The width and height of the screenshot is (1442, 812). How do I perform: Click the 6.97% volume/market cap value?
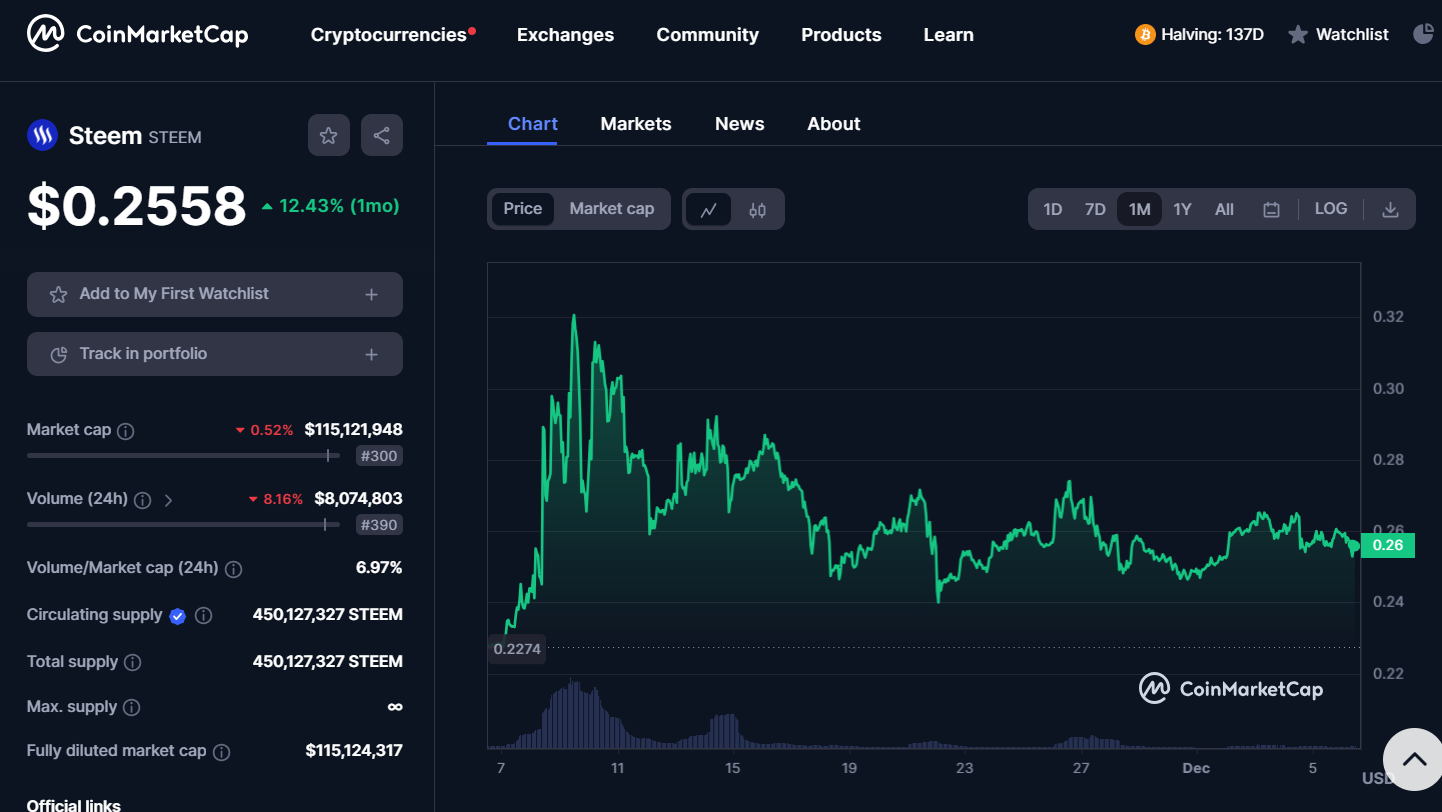click(379, 568)
